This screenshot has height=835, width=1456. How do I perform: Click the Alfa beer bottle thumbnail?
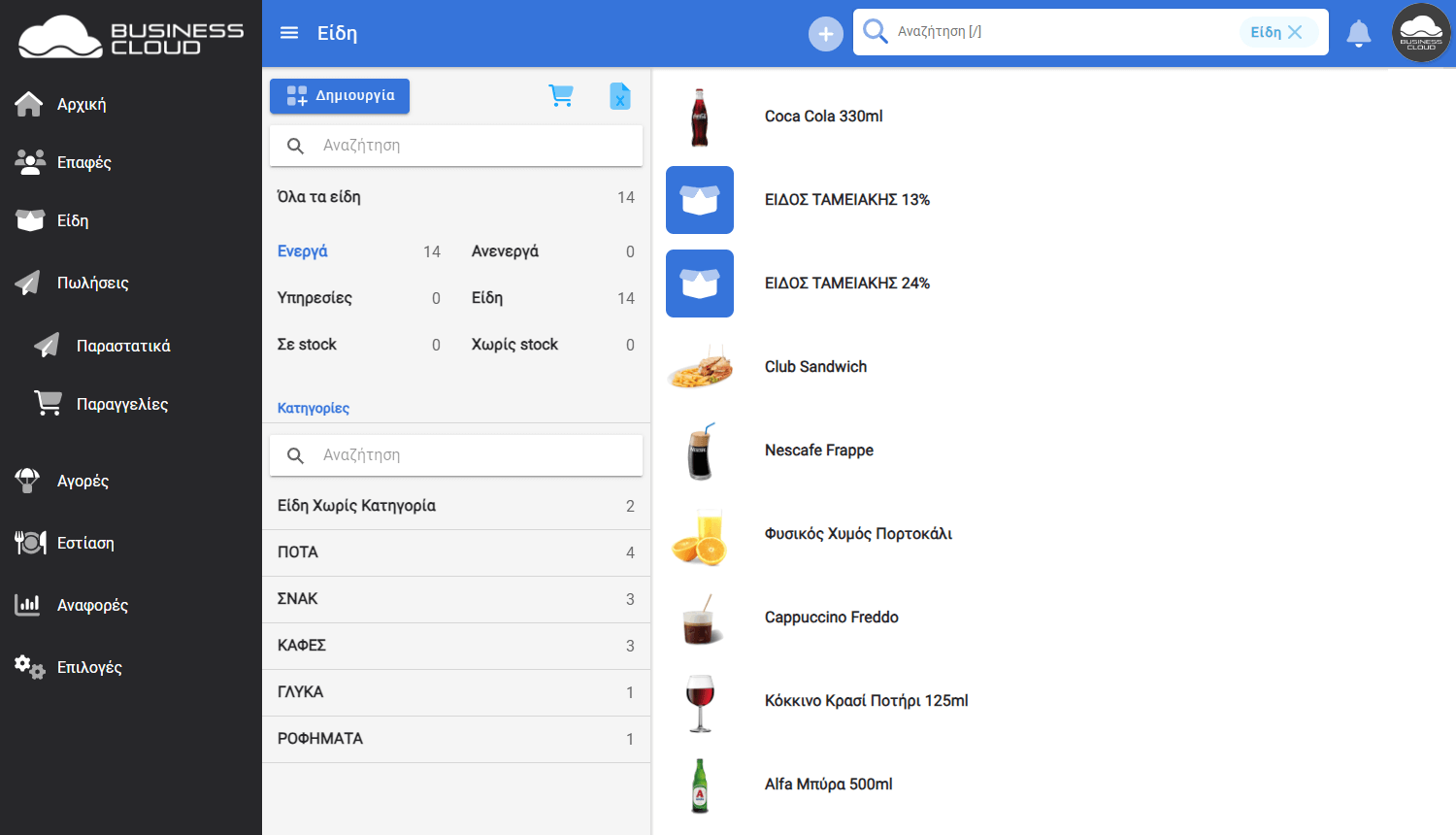coord(700,785)
